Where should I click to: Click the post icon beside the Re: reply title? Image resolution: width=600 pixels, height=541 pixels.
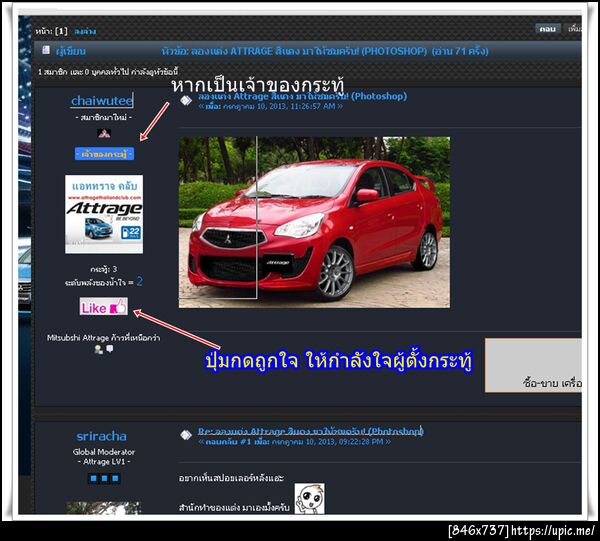point(186,435)
